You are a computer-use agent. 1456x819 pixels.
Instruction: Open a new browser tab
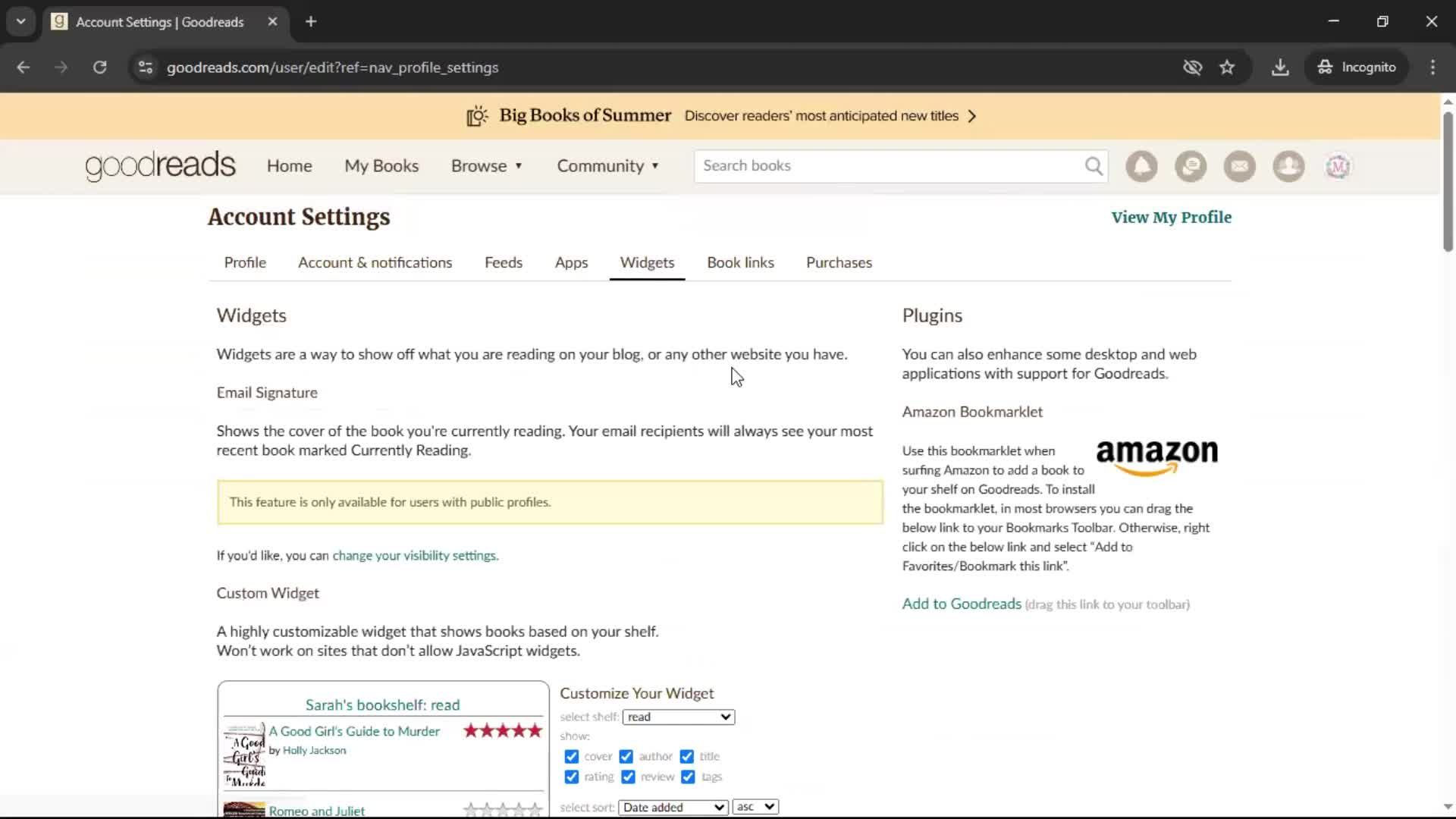pos(311,22)
